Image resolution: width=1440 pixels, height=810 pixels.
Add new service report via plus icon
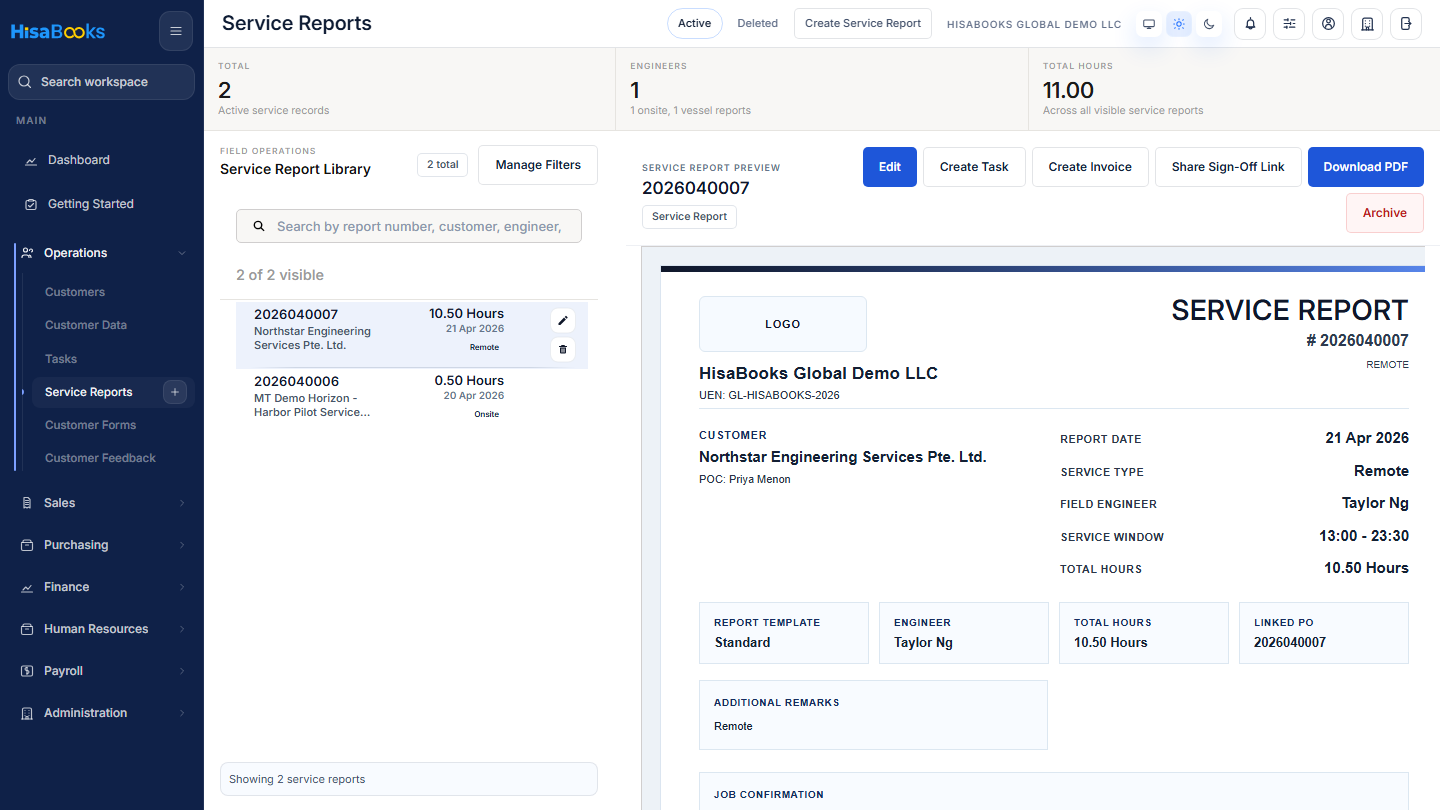click(x=175, y=392)
